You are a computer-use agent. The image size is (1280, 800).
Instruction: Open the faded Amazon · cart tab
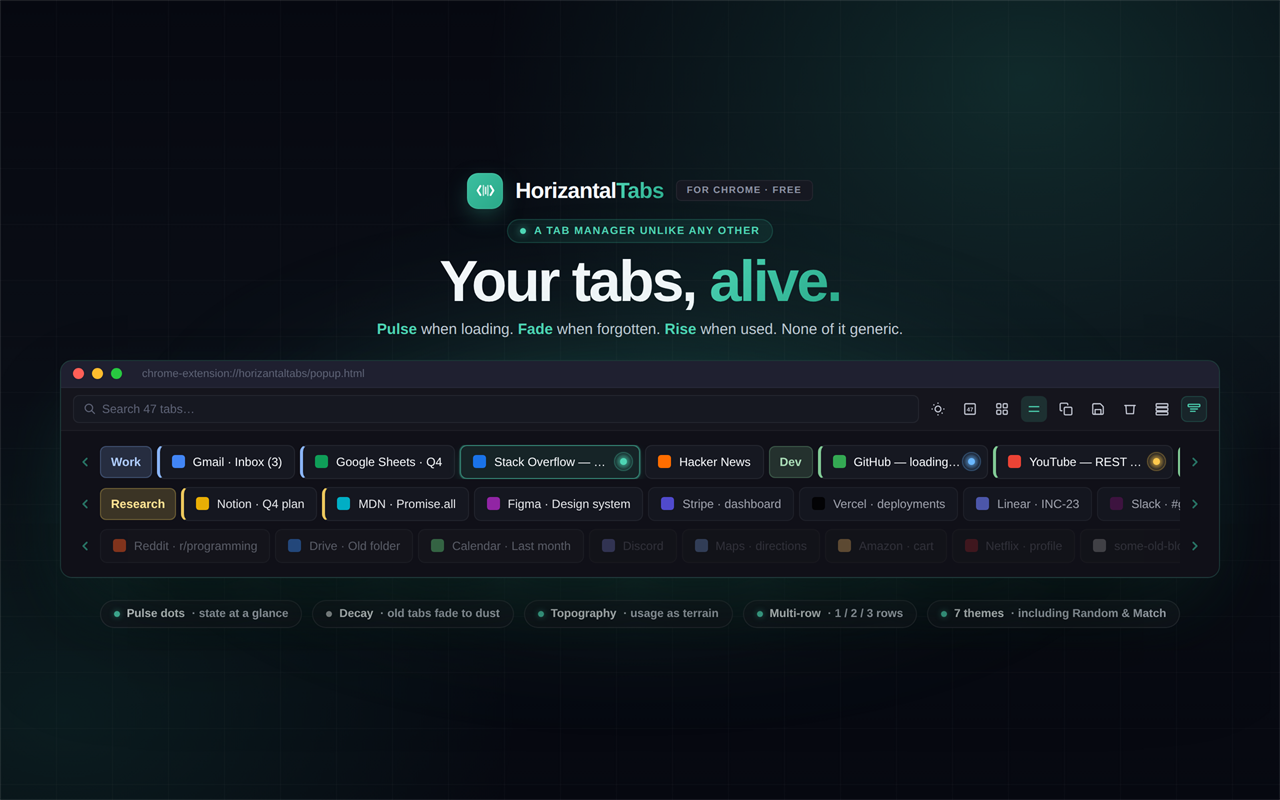coord(886,546)
